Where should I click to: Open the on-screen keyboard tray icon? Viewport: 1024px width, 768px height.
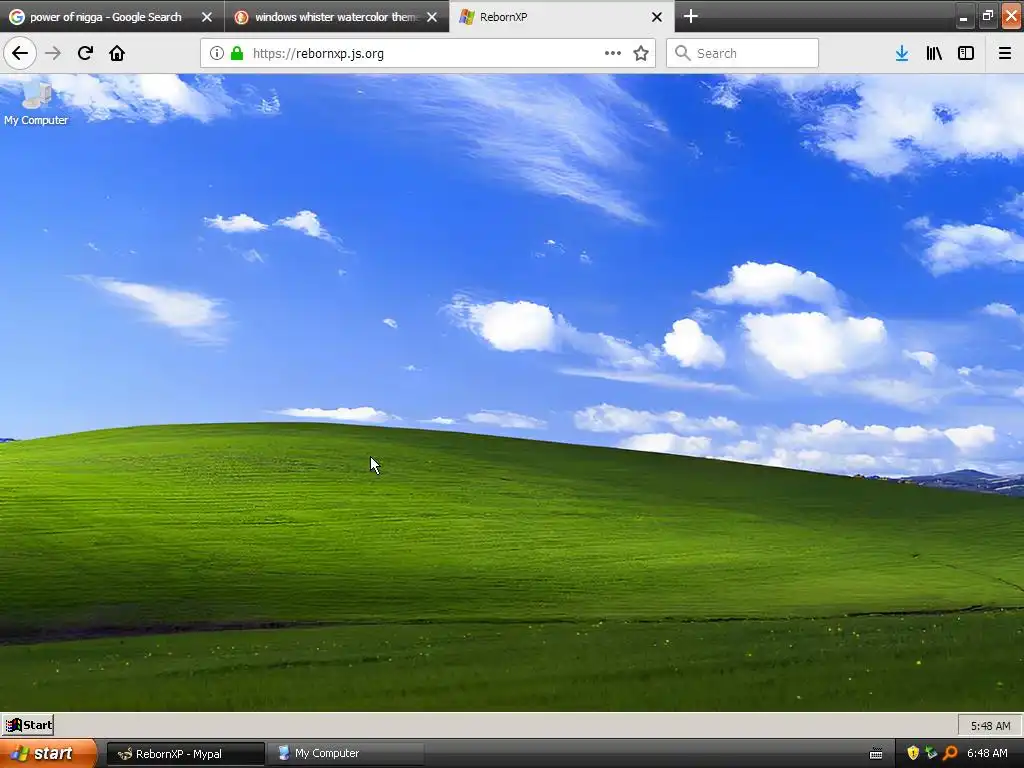coord(876,754)
